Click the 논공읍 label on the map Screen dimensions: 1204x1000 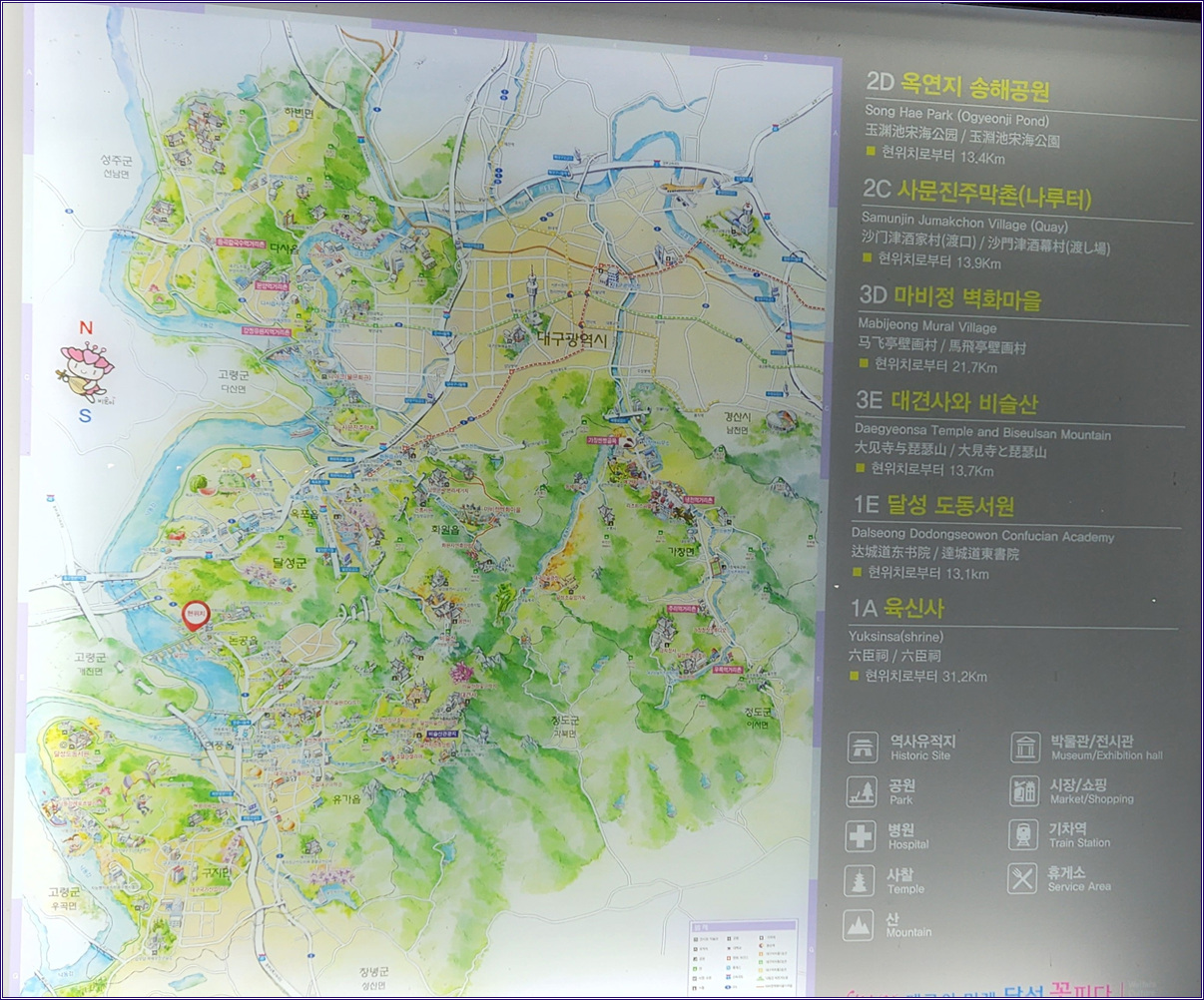point(243,640)
